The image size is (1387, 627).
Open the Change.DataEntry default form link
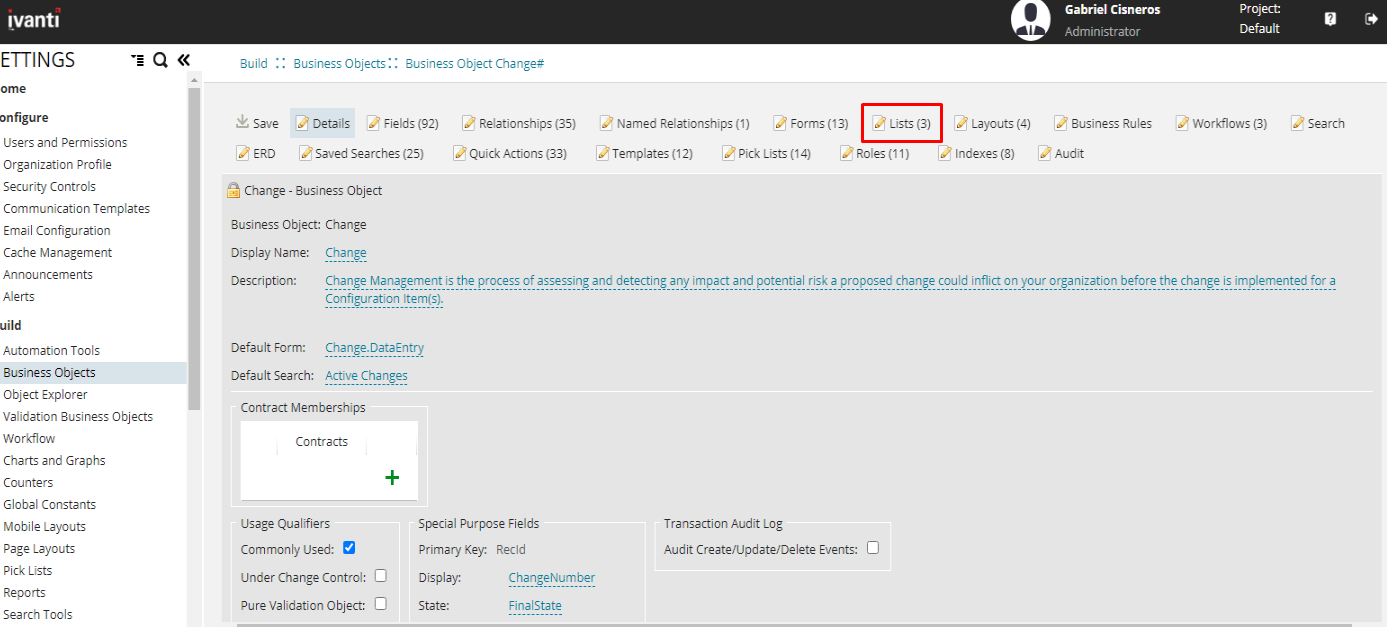point(374,348)
